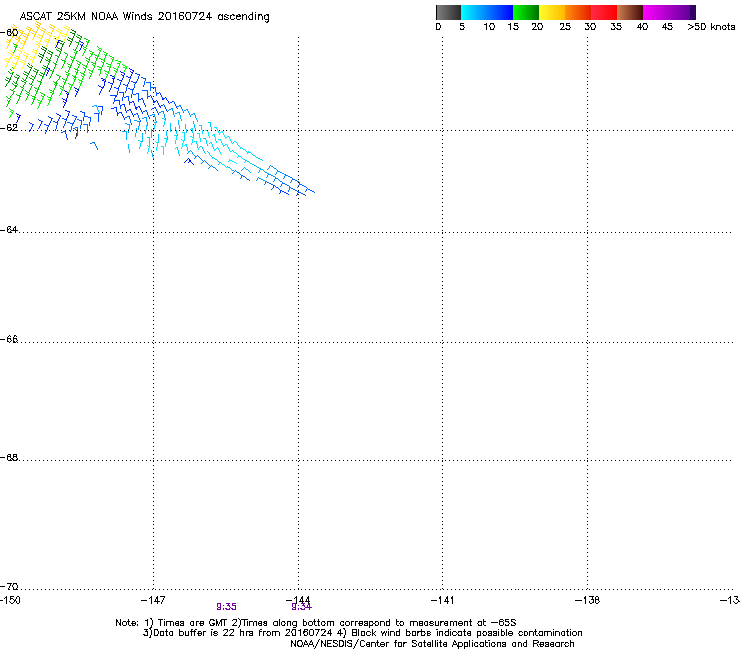The height and width of the screenshot is (650, 740).
Task: Select the red 30-35 knots color band
Action: tap(604, 12)
